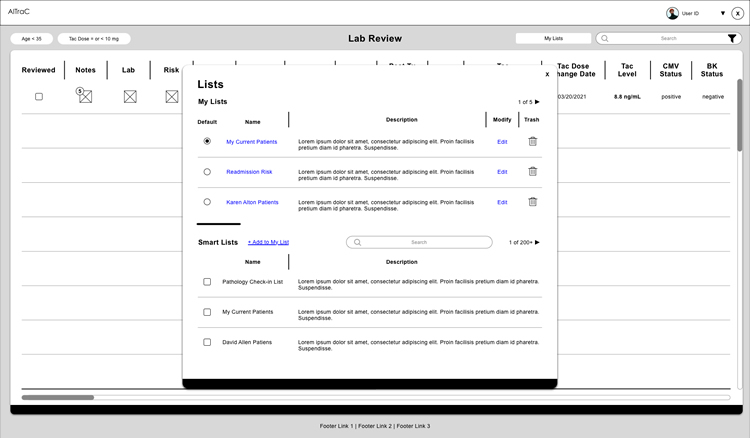Click the filter funnel icon in header

tap(732, 38)
